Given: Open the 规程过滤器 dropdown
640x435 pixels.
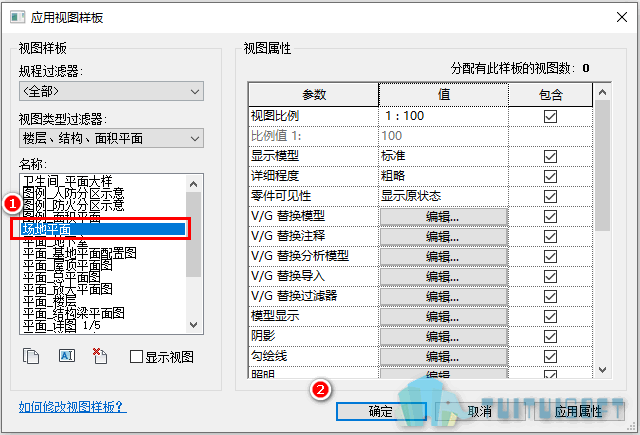Looking at the screenshot, I should [x=111, y=91].
